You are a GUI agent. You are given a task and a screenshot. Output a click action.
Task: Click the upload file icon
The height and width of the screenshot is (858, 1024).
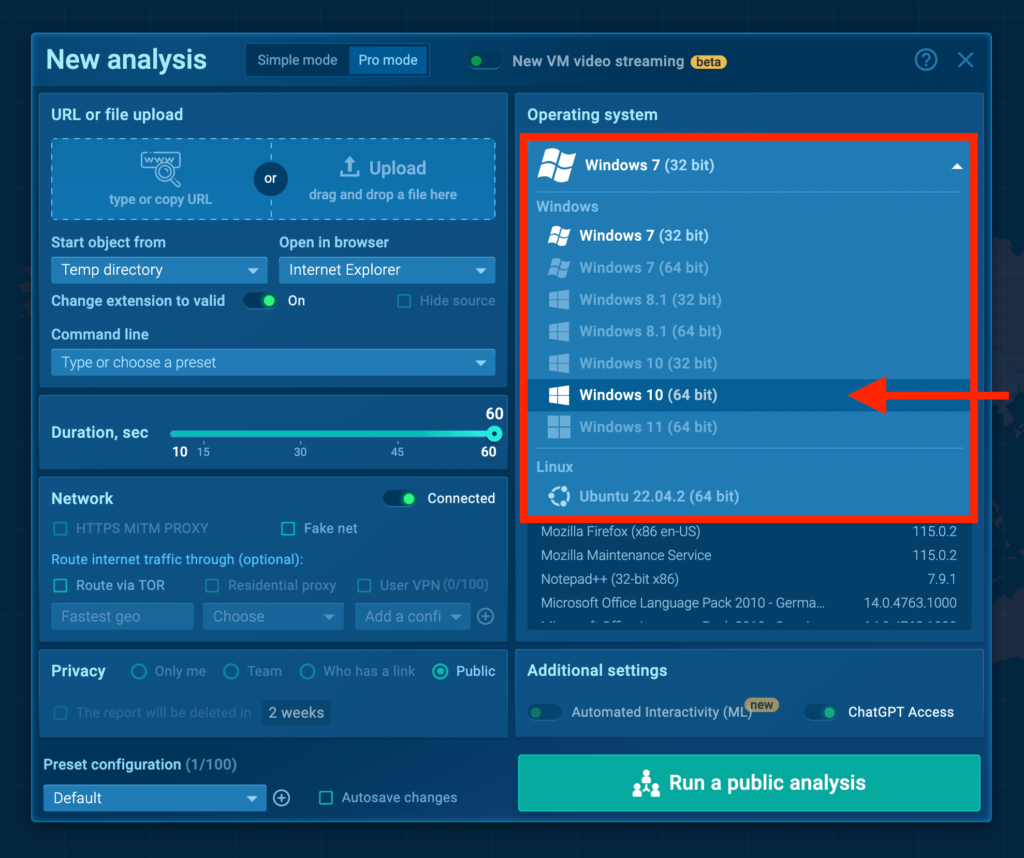[x=350, y=167]
